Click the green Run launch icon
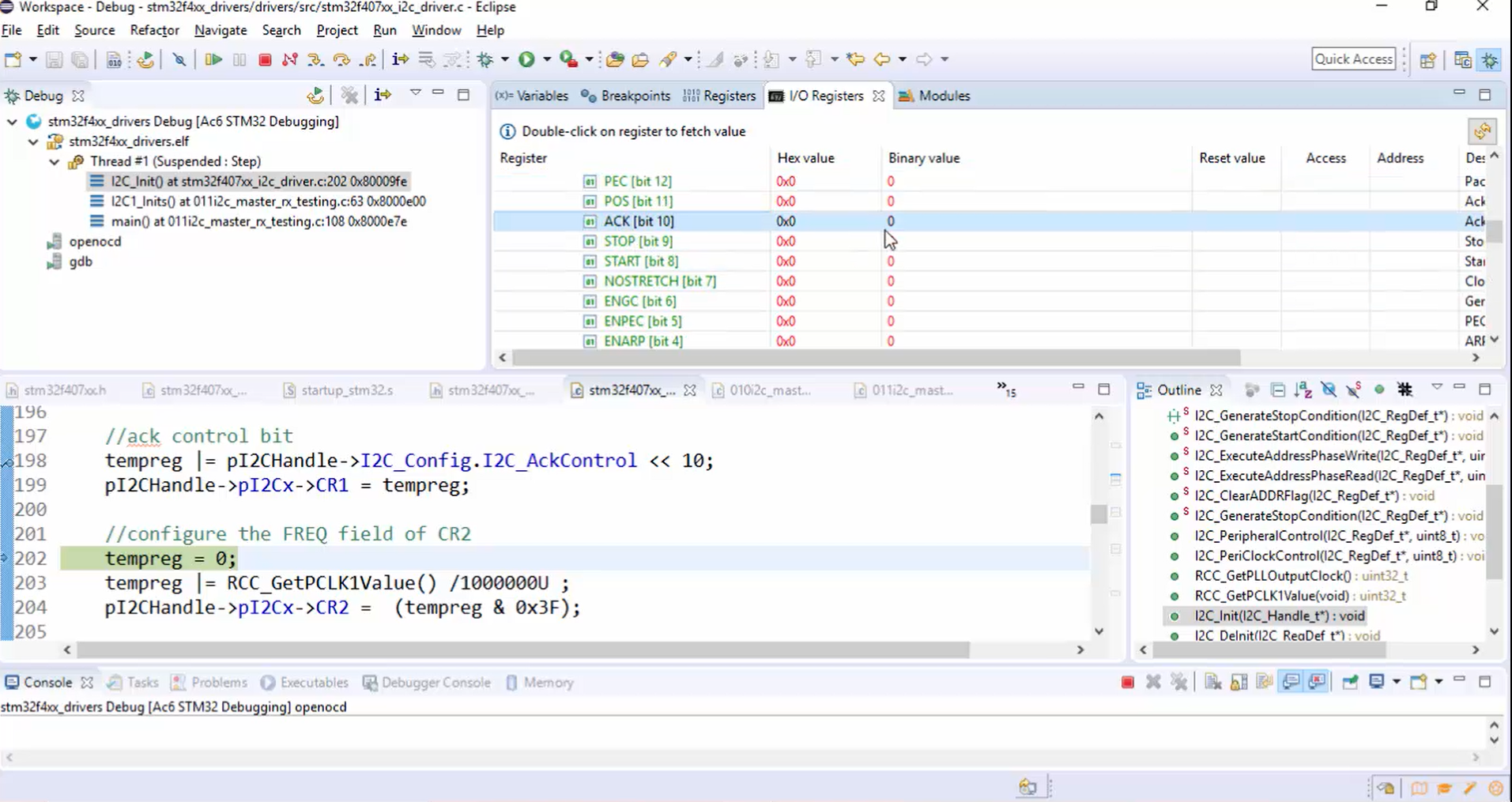This screenshot has width=1512, height=802. click(x=526, y=59)
